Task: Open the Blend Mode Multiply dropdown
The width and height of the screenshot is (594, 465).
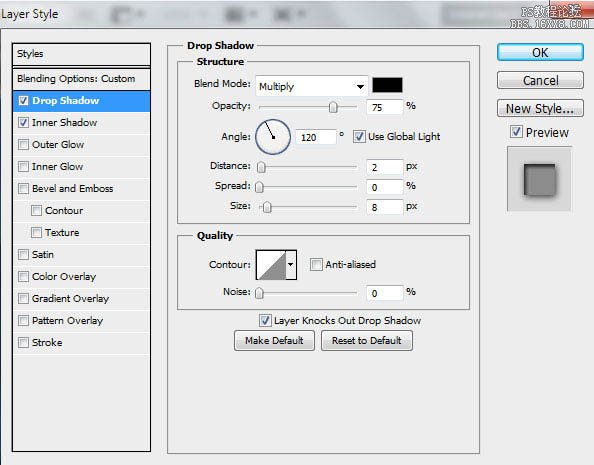Action: 312,86
